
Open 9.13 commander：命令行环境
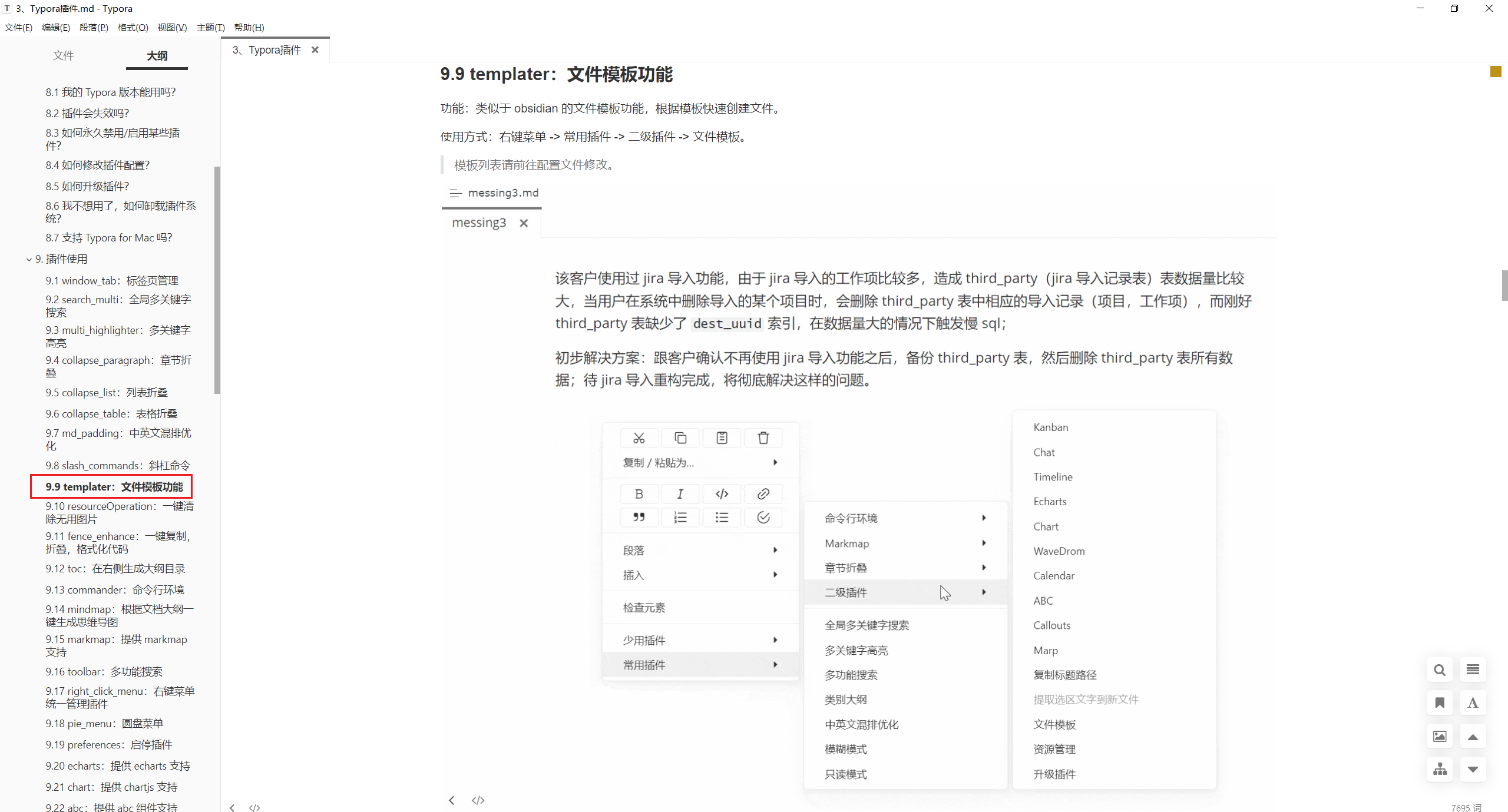click(x=115, y=590)
